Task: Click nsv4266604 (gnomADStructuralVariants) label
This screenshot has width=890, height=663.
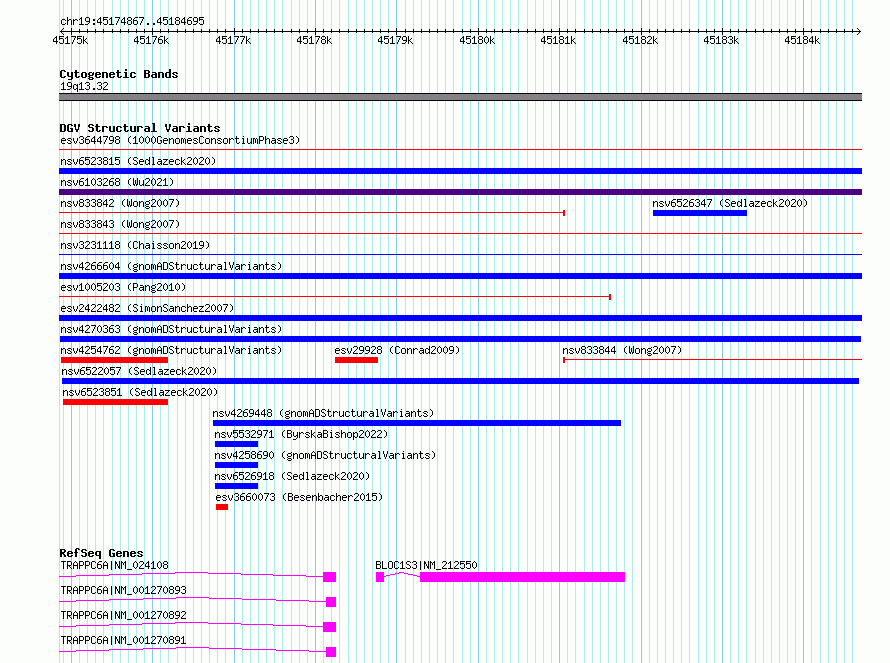Action: (171, 266)
